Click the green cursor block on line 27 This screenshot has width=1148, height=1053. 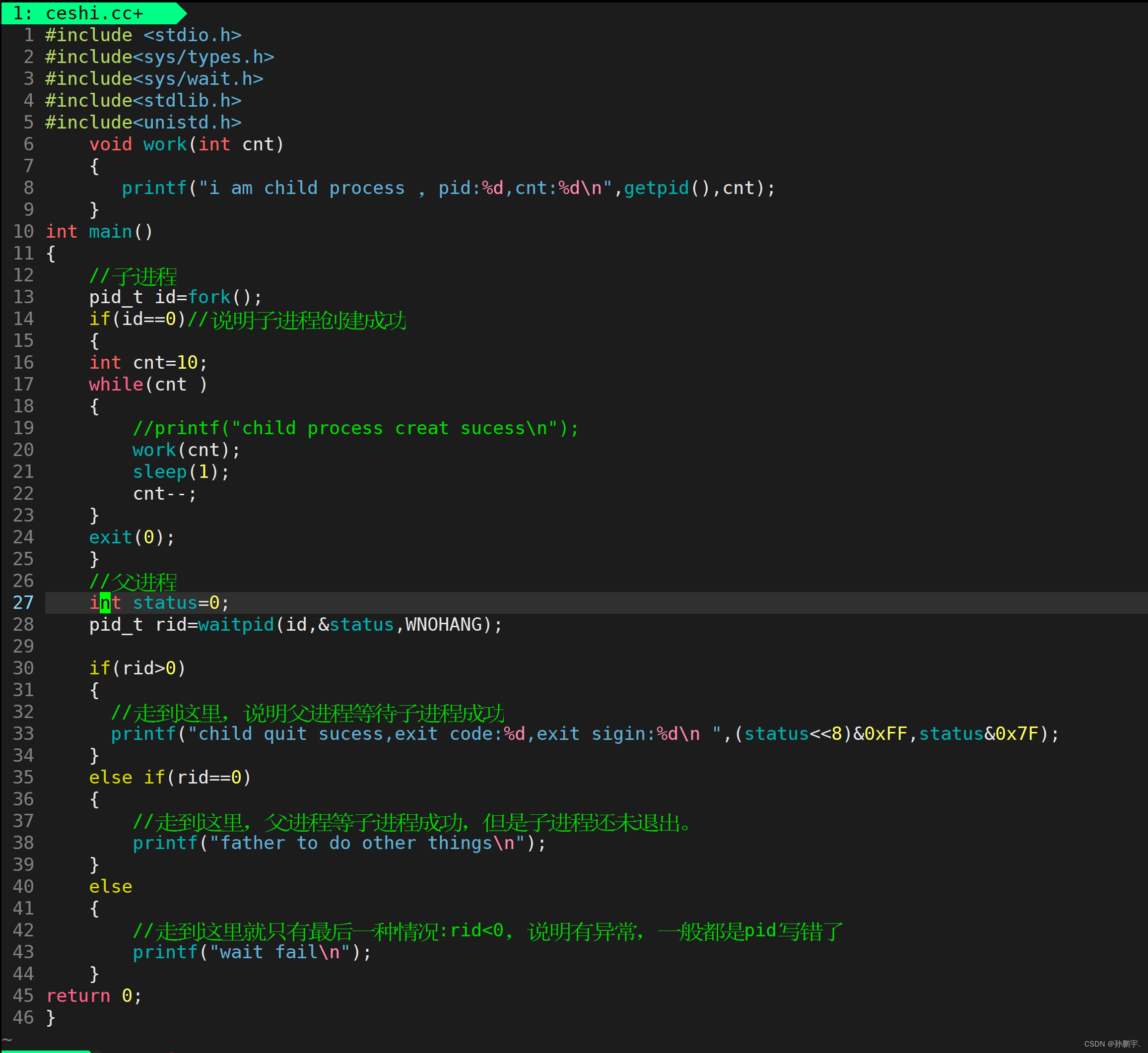tap(105, 602)
